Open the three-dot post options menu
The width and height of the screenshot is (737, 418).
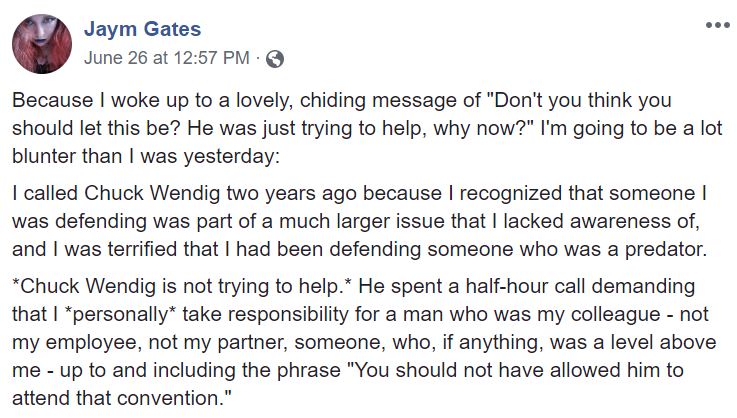(x=716, y=25)
